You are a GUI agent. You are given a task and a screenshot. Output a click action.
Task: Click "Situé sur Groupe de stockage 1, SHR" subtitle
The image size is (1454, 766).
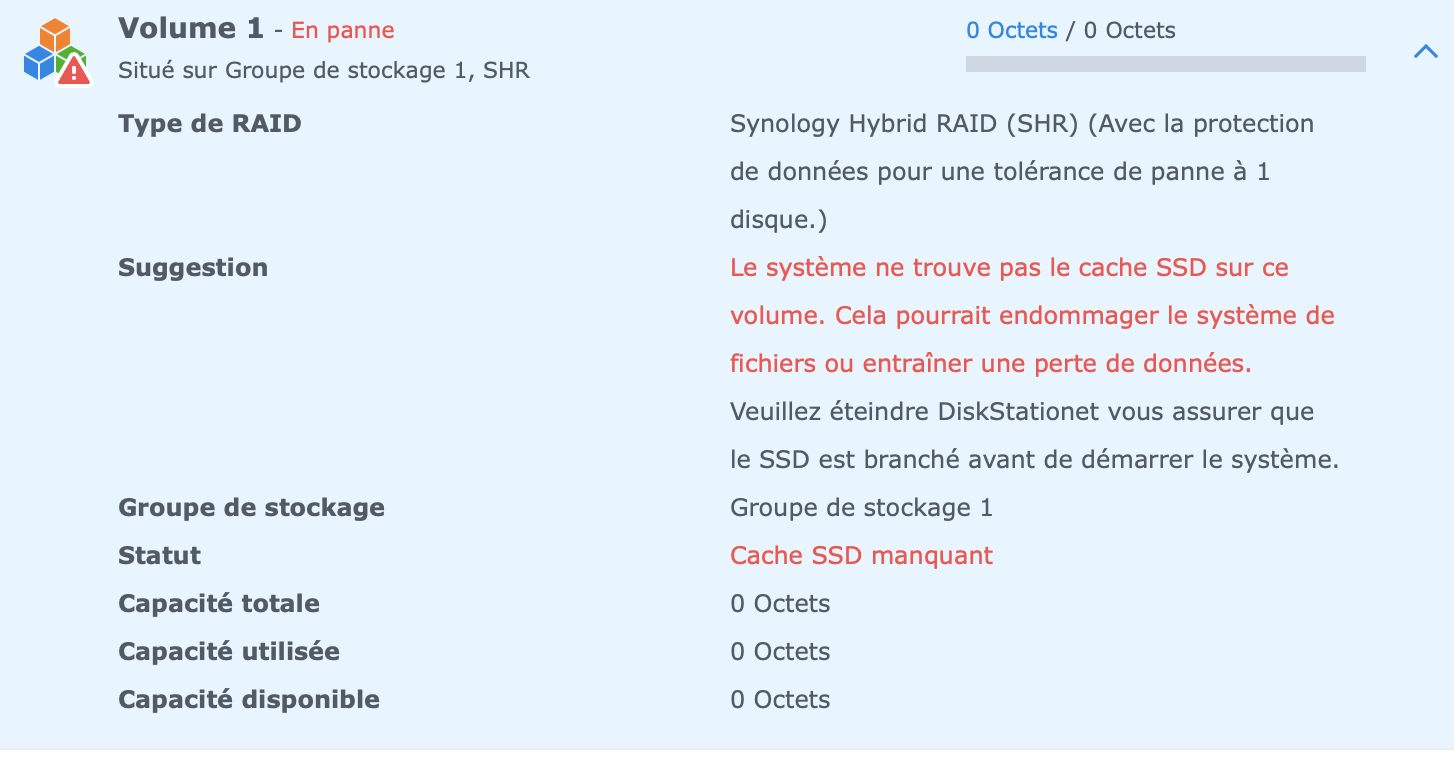[x=324, y=71]
